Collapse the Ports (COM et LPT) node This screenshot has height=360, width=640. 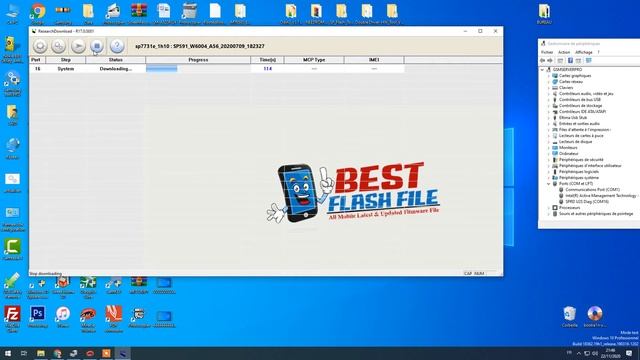(549, 184)
